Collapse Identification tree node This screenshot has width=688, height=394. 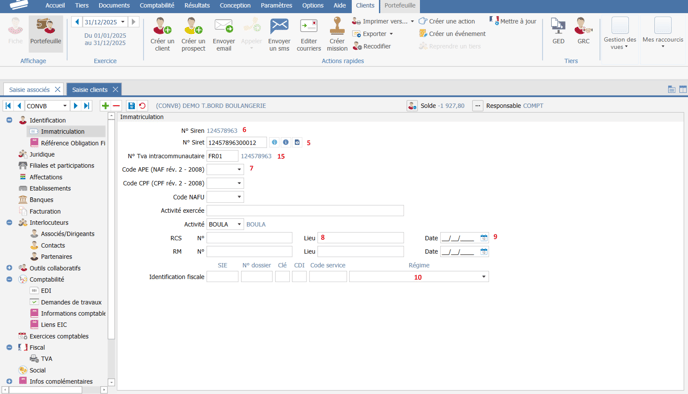(x=9, y=120)
